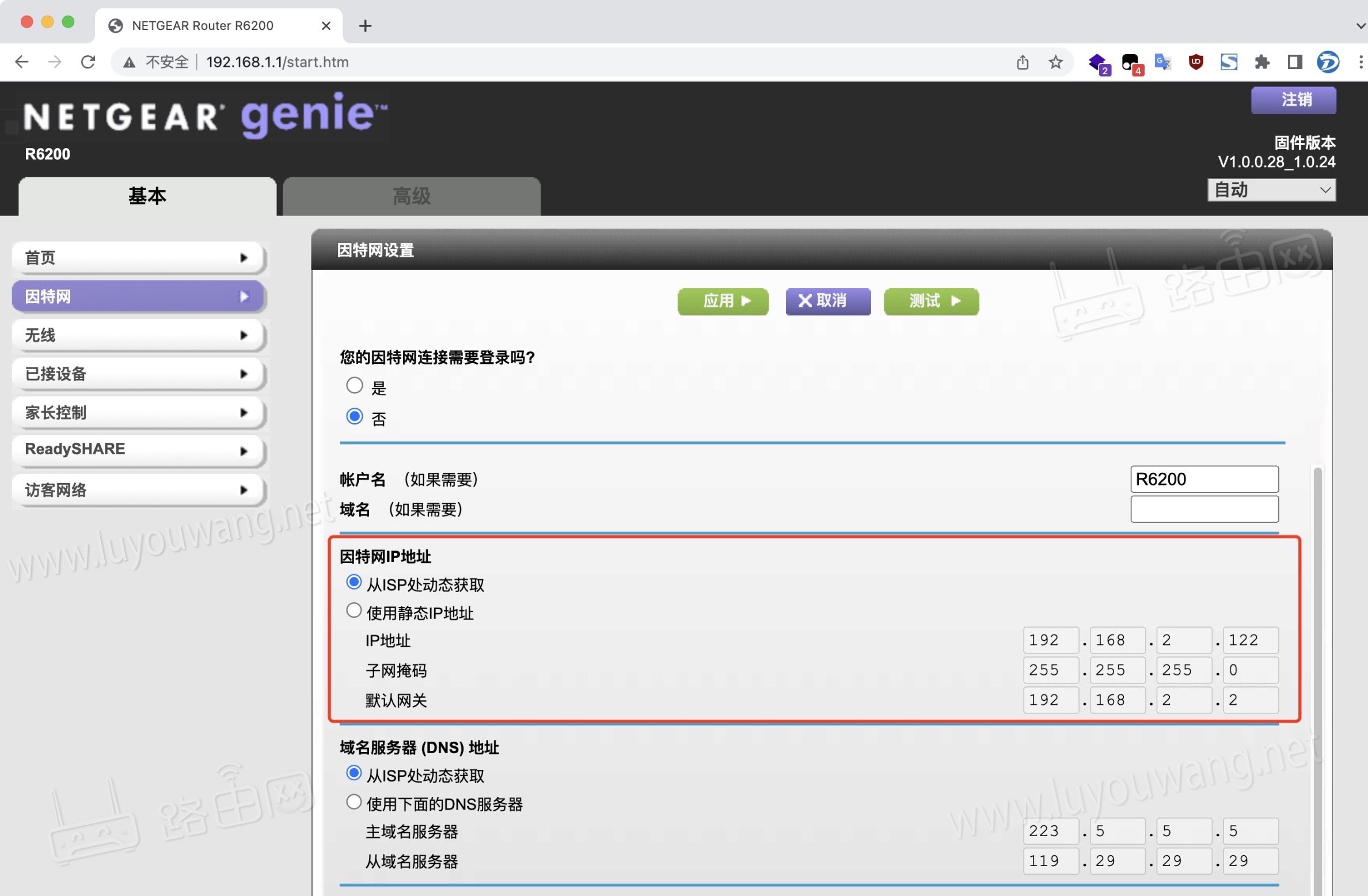Open the Chrome three-dot menu
The image size is (1368, 896).
click(1361, 62)
